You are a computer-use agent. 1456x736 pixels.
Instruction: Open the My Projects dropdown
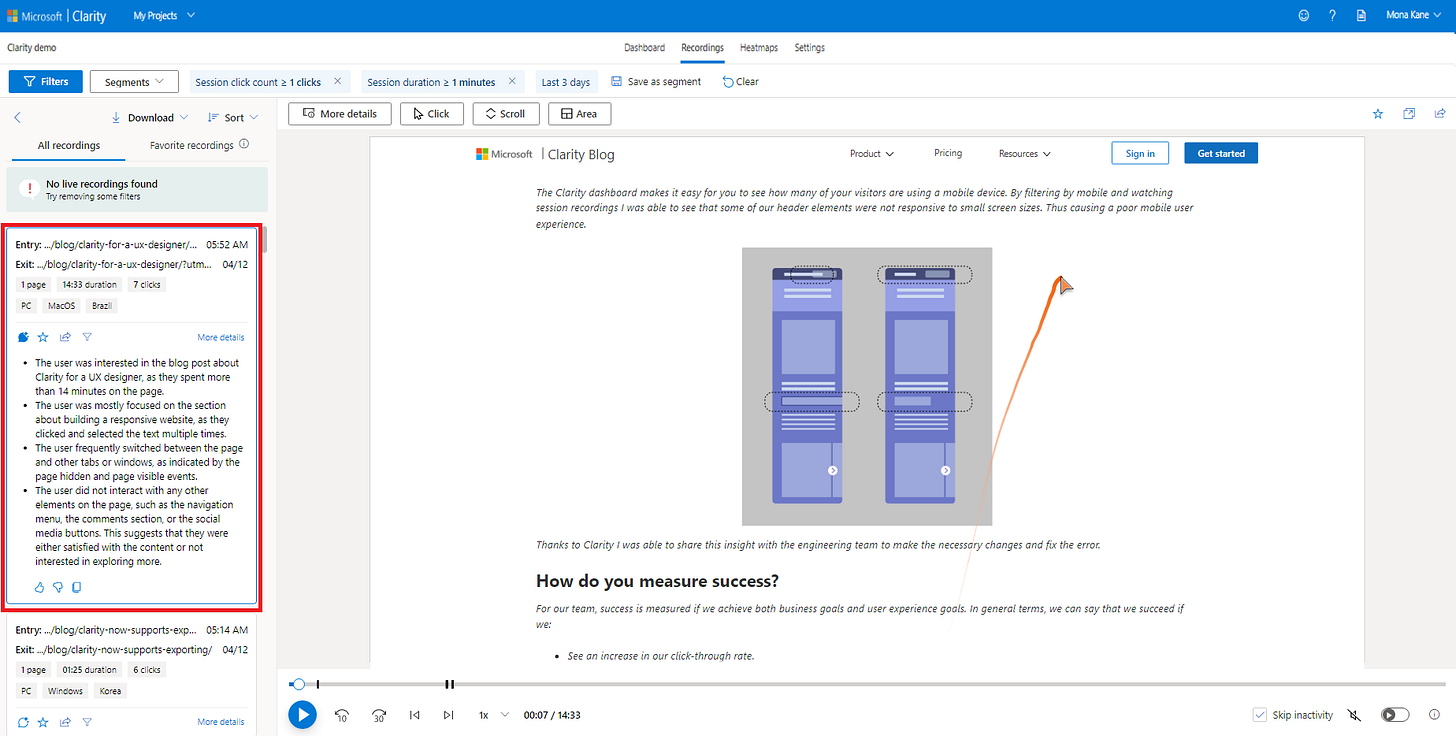tap(164, 16)
